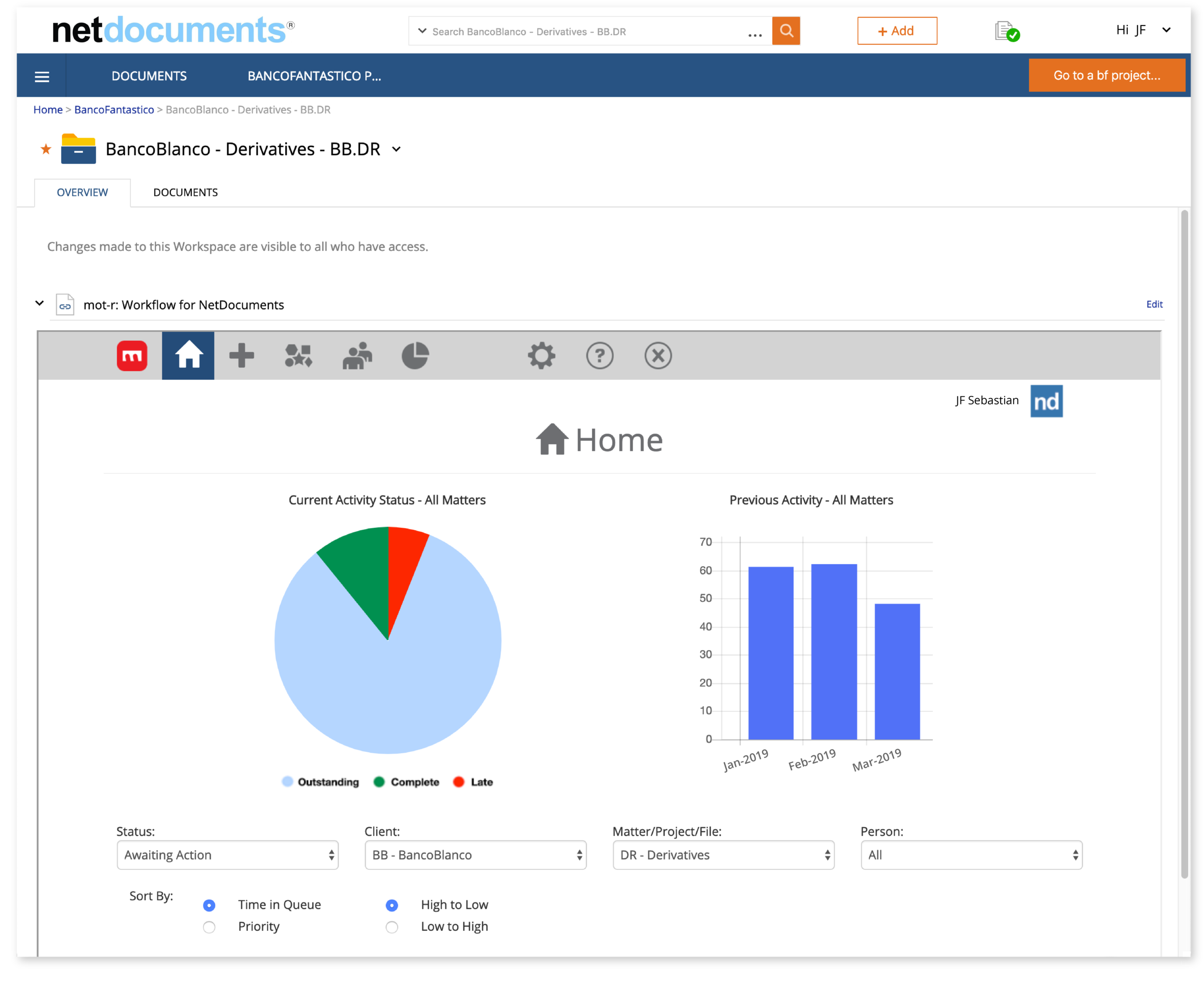Click the orange search magnifier button

785,30
